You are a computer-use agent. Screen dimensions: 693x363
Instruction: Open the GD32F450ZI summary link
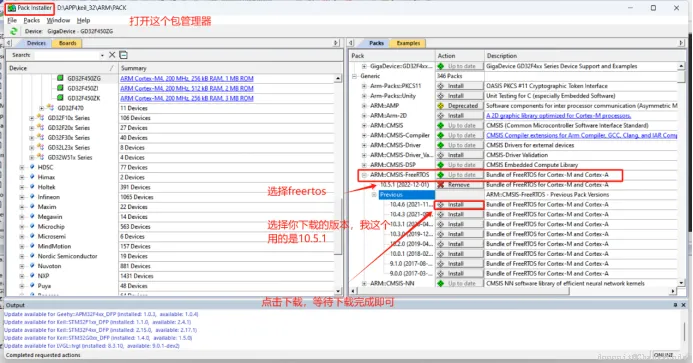click(187, 88)
